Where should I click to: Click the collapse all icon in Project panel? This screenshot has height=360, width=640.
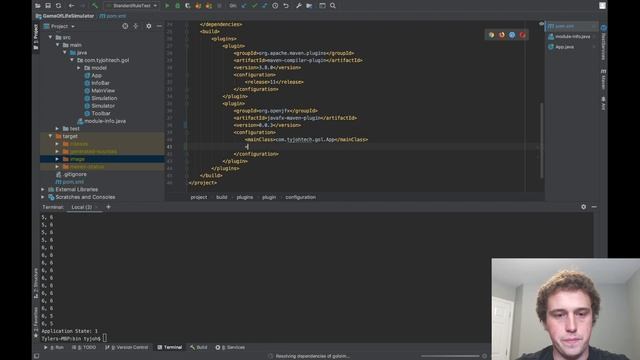[136, 26]
